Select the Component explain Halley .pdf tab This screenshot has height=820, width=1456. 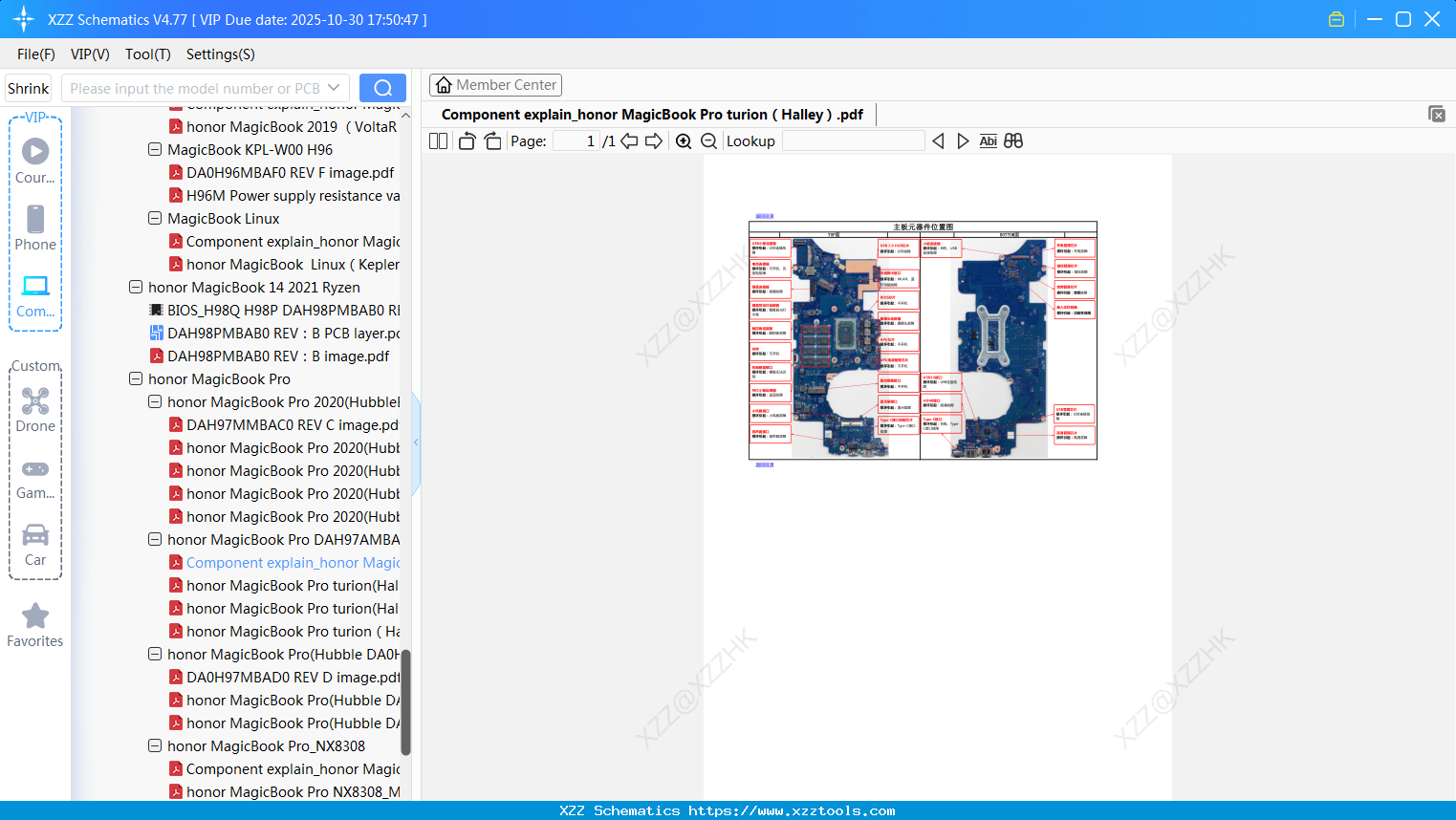tap(652, 115)
